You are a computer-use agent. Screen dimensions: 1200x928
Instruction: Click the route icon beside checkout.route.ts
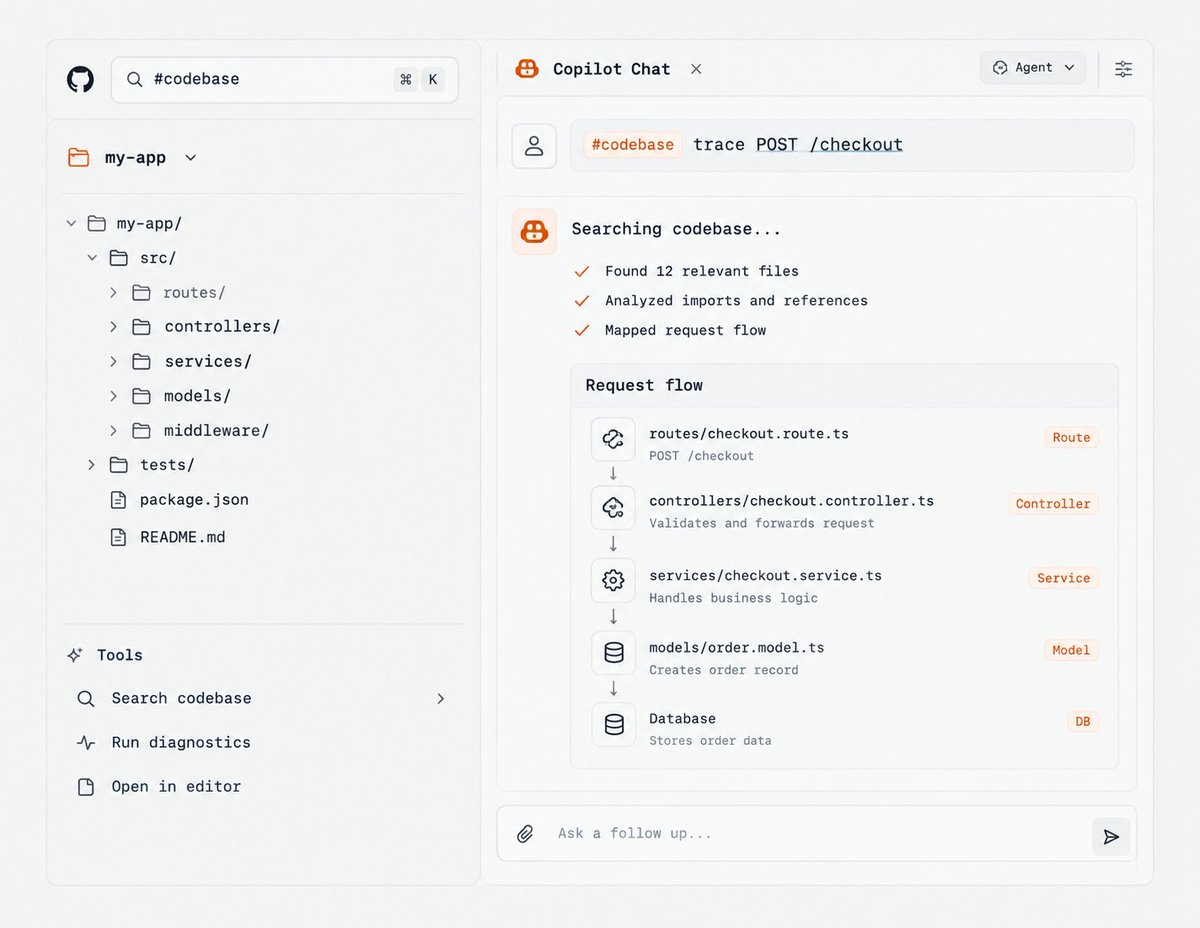point(613,439)
